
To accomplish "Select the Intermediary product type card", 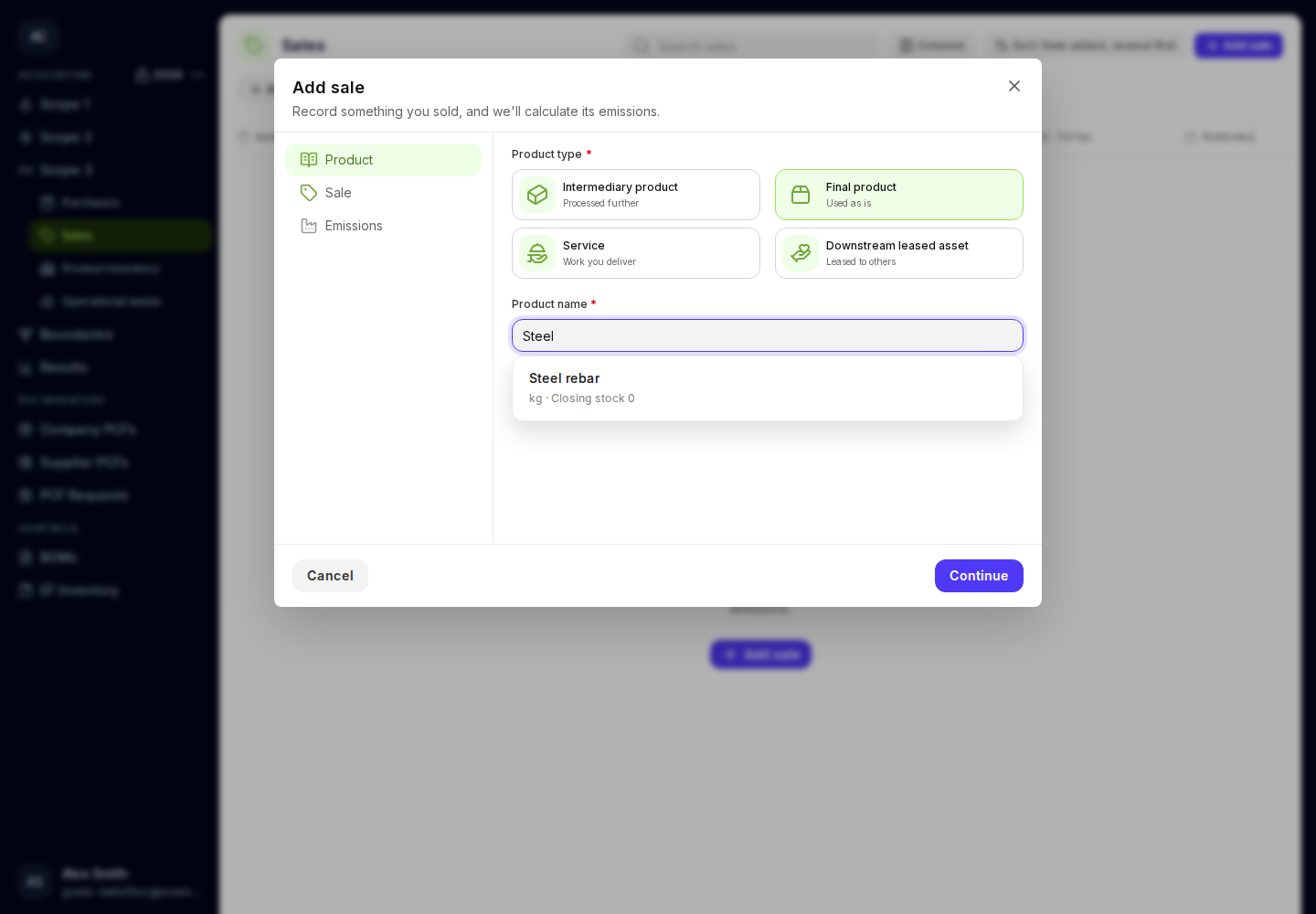I will pyautogui.click(x=636, y=195).
